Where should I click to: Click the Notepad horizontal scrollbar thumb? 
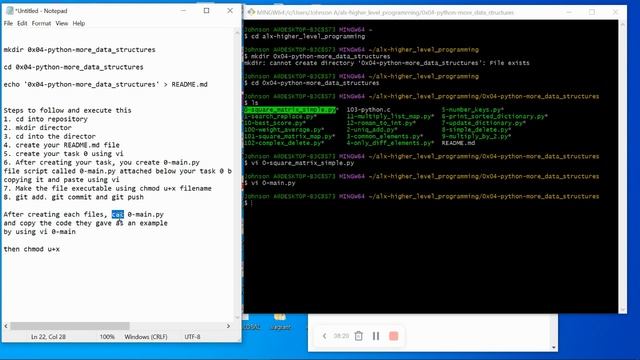70,326
